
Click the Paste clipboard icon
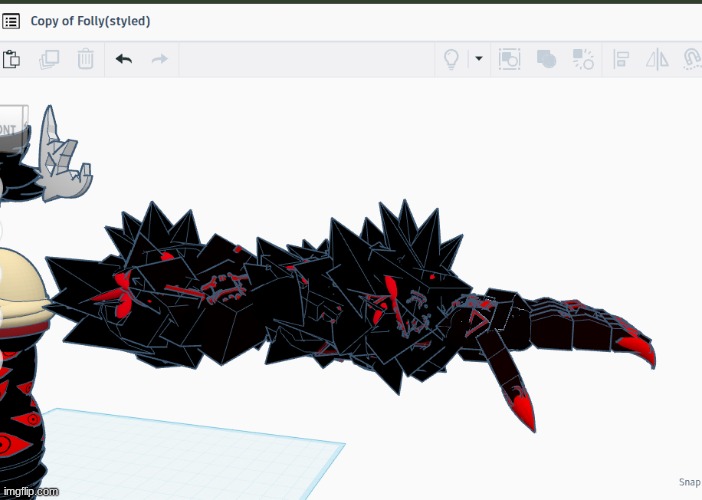click(x=12, y=59)
